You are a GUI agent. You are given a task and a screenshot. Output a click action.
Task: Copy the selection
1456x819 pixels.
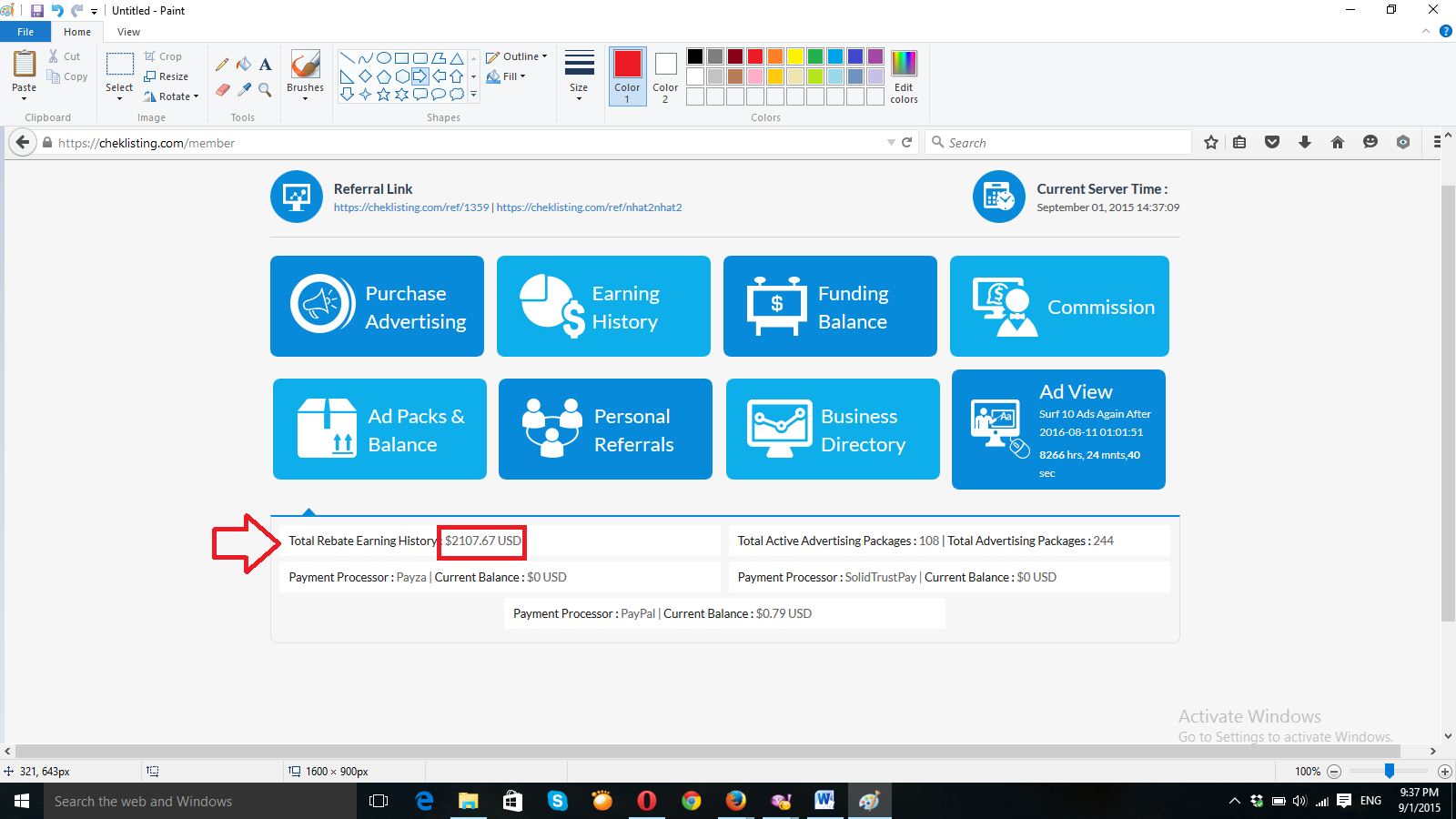pyautogui.click(x=68, y=77)
